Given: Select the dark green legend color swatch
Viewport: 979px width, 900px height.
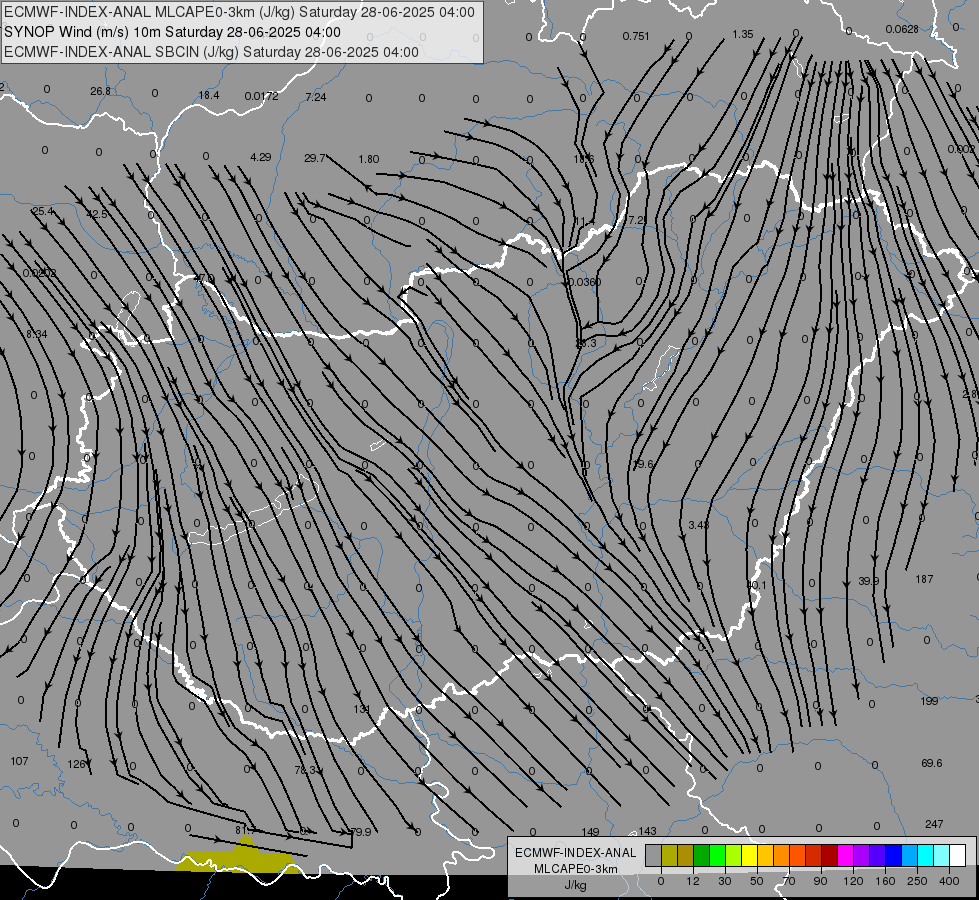Looking at the screenshot, I should [701, 855].
